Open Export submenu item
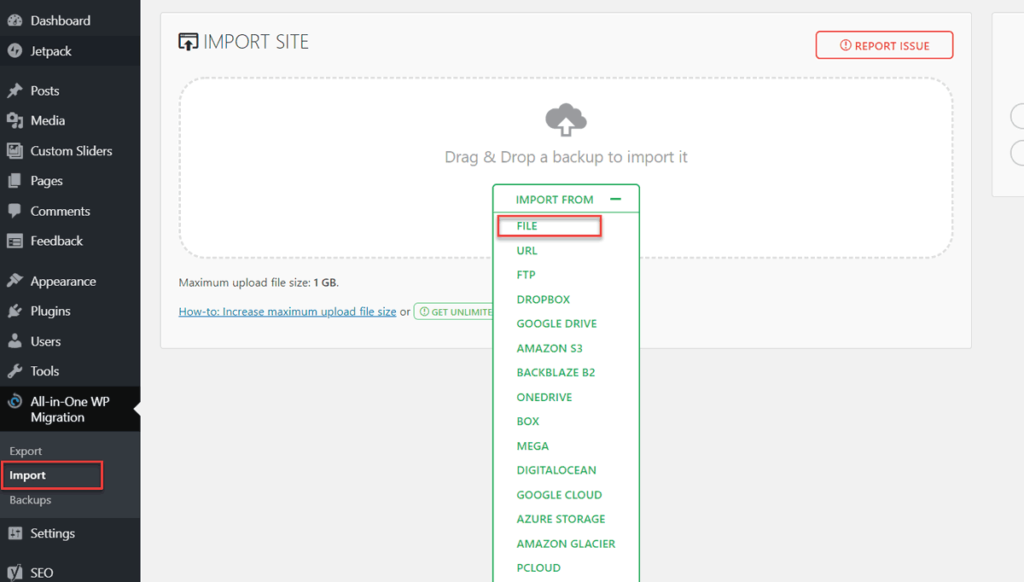This screenshot has width=1024, height=582. pos(25,451)
